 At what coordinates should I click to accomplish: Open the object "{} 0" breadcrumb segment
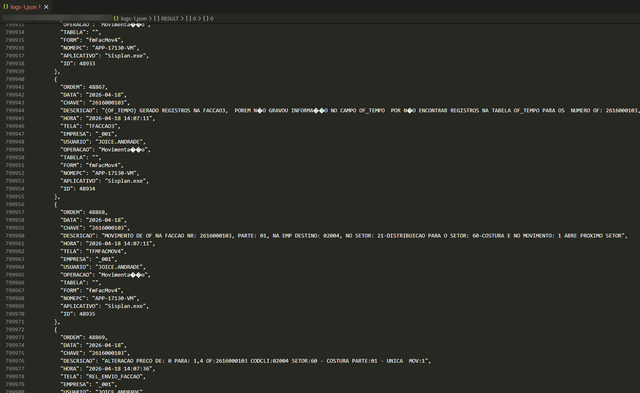pyautogui.click(x=208, y=18)
